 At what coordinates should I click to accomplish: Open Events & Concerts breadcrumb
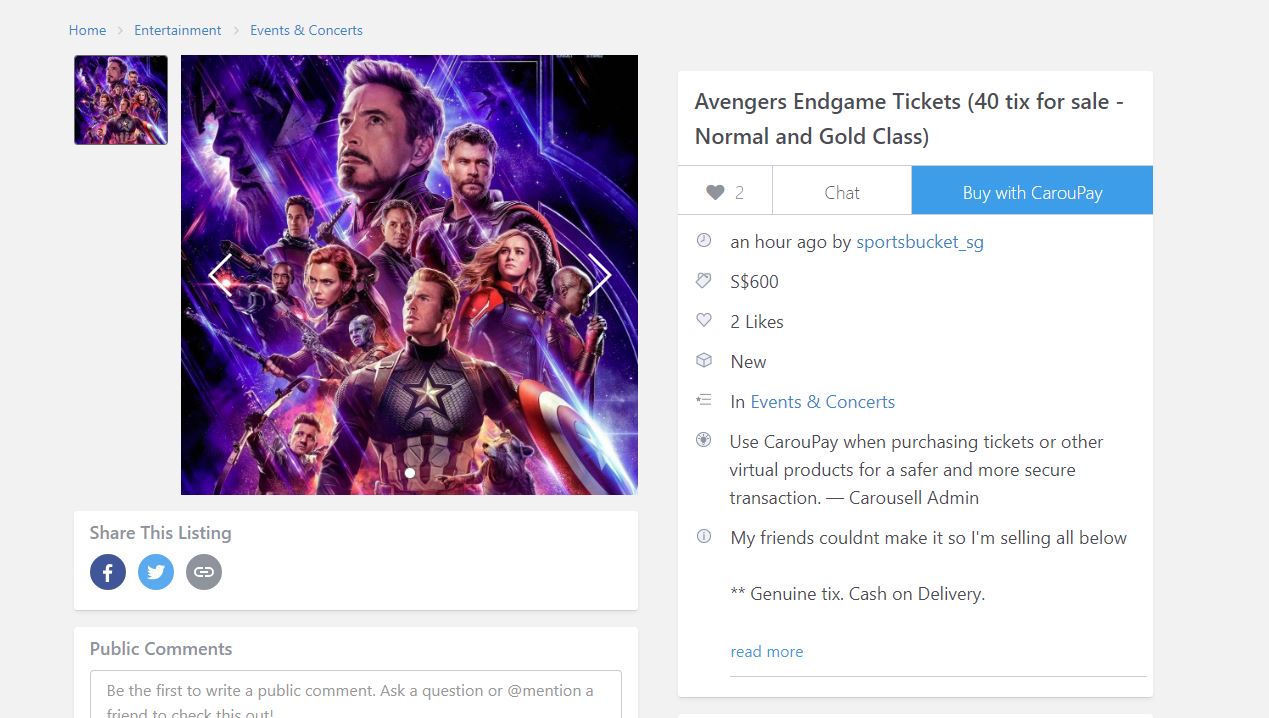click(x=306, y=30)
